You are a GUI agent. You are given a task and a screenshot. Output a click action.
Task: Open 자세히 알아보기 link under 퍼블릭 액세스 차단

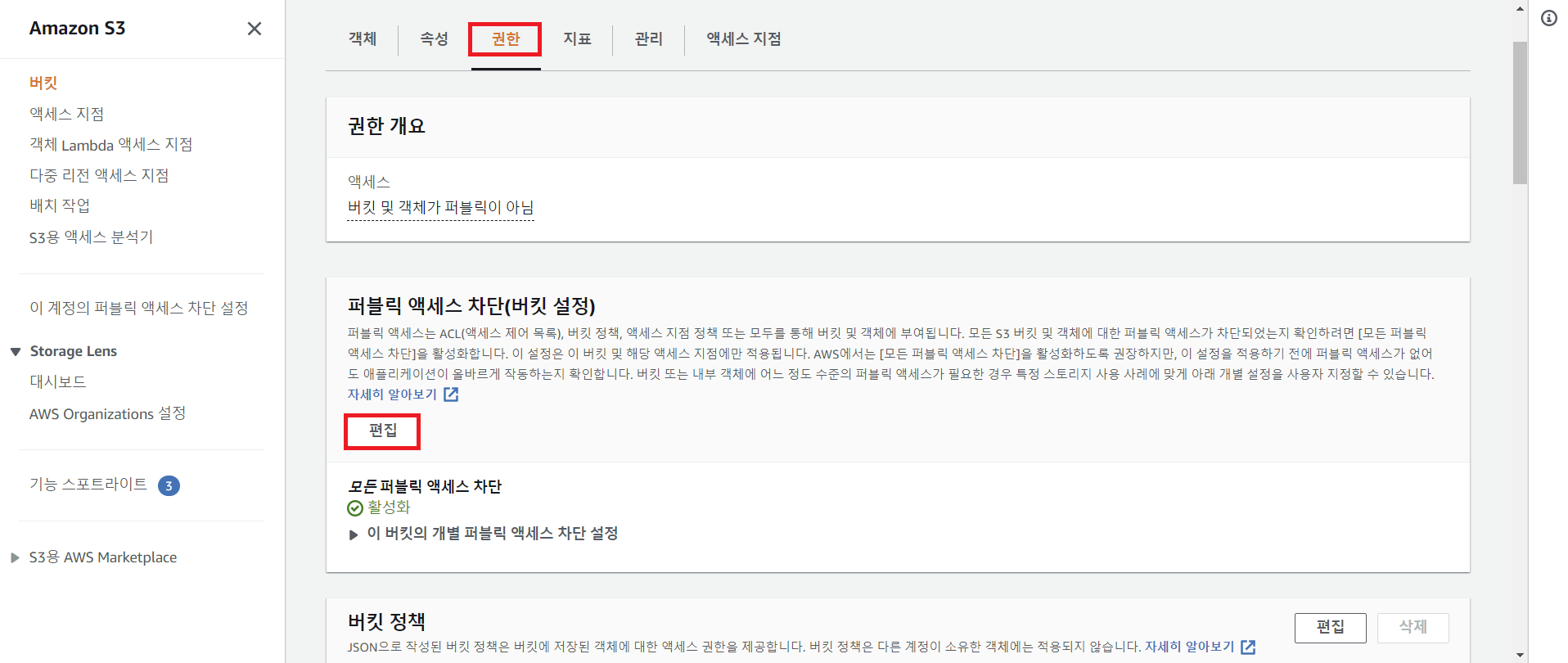(x=393, y=395)
